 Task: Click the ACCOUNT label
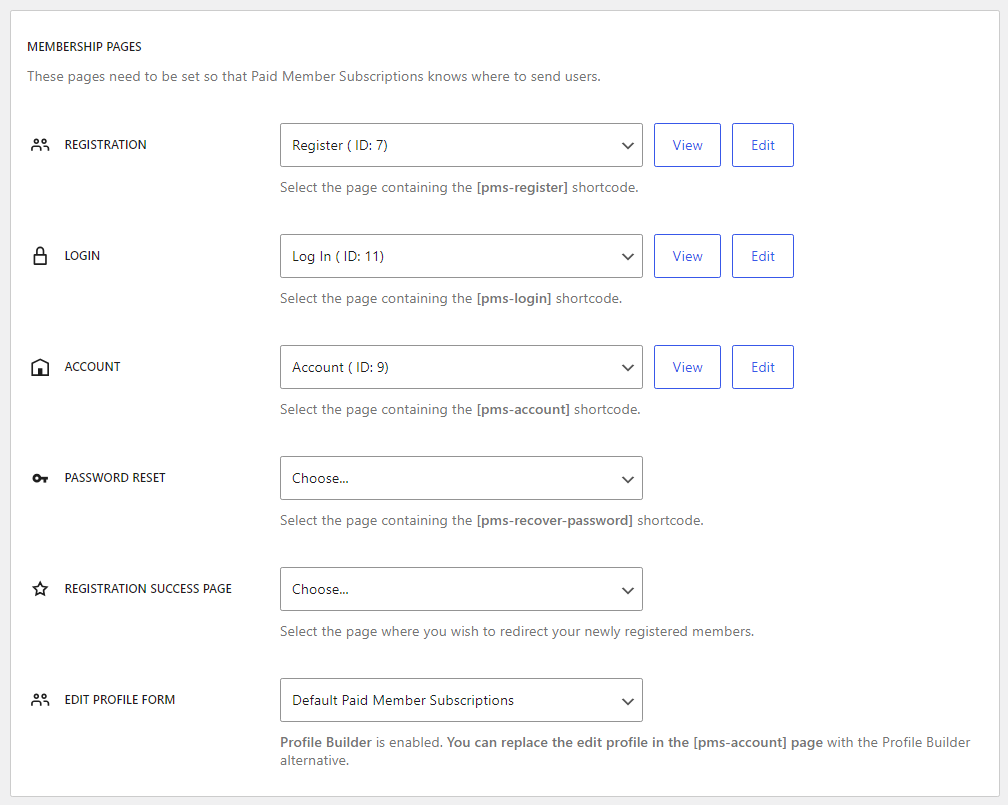pos(93,367)
